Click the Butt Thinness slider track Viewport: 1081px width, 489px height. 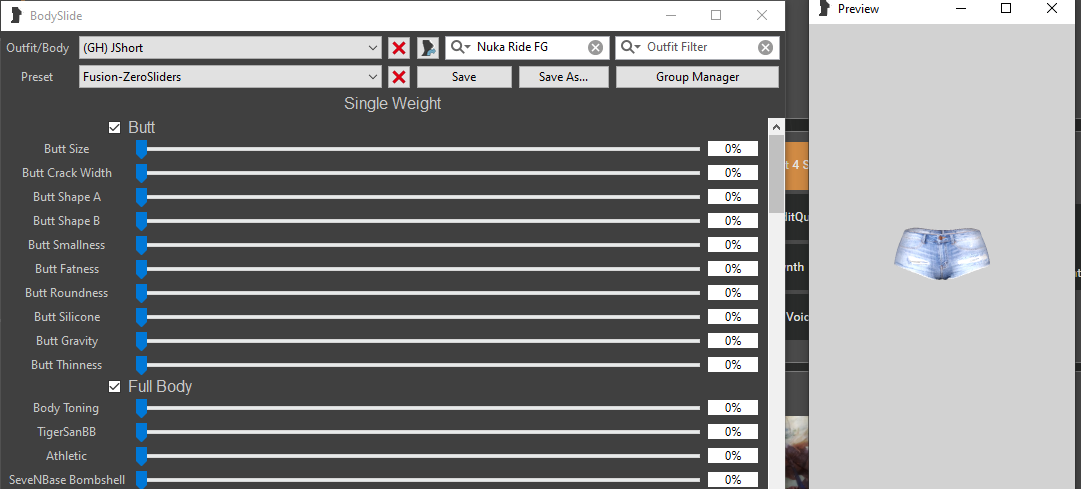tap(418, 365)
